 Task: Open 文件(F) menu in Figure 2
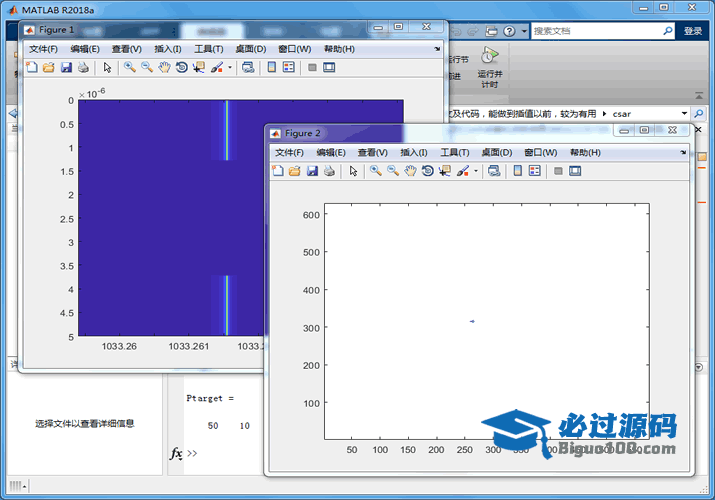(289, 152)
